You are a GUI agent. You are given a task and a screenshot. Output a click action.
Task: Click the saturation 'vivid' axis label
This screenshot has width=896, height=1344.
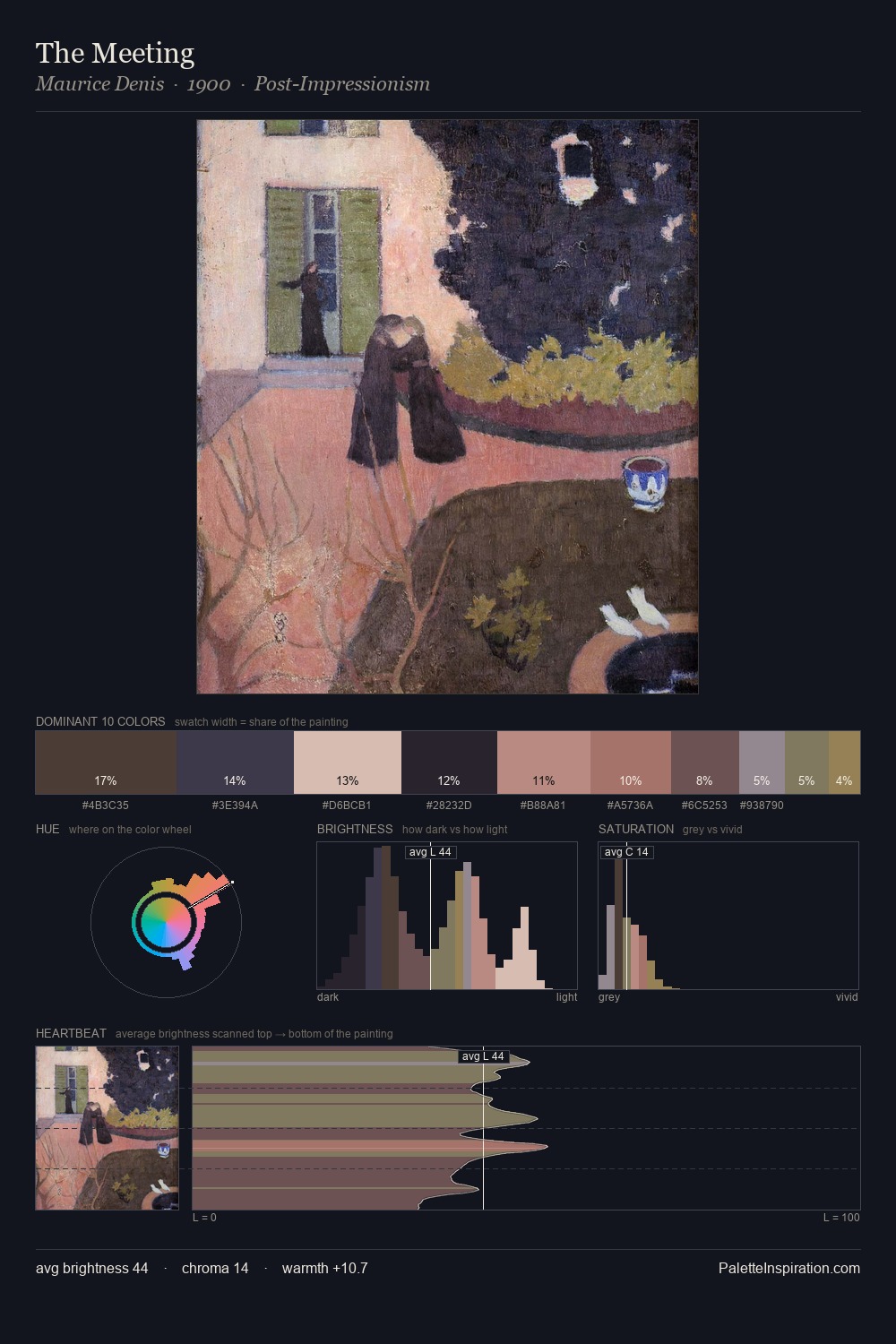tap(847, 997)
